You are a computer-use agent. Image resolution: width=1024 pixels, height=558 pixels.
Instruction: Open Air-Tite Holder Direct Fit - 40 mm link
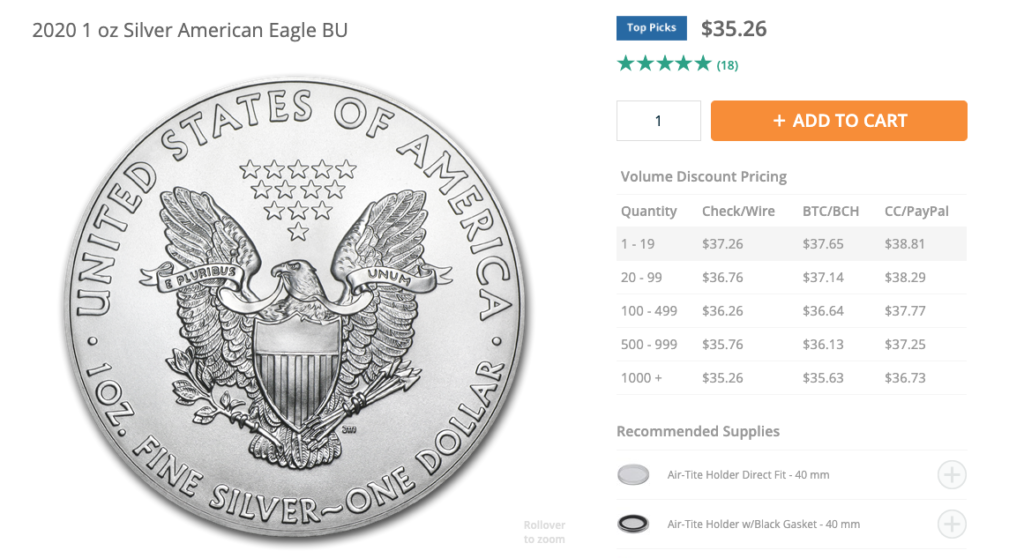pos(748,475)
